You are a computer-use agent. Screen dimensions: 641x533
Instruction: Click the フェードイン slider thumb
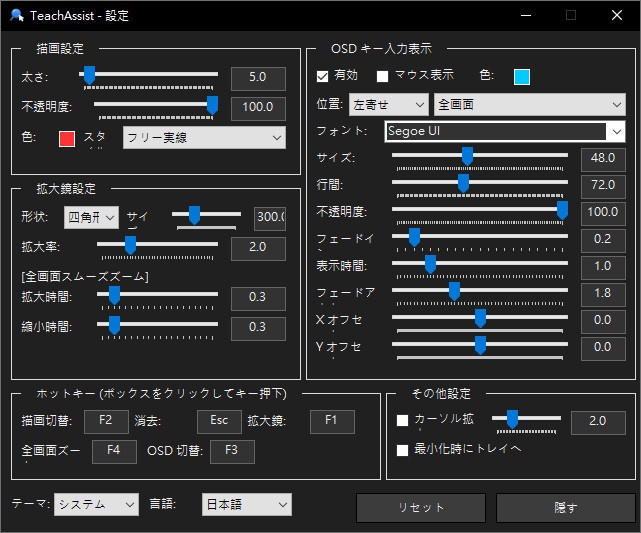415,237
